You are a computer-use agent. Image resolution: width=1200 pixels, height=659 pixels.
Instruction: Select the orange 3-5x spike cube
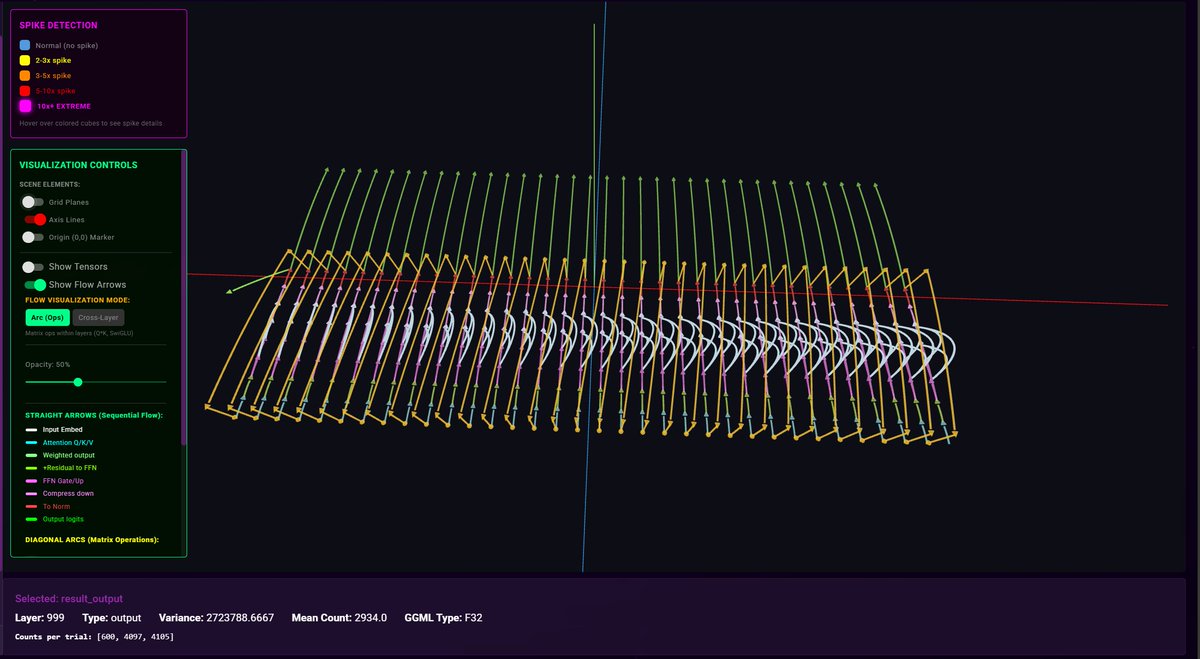click(x=26, y=75)
